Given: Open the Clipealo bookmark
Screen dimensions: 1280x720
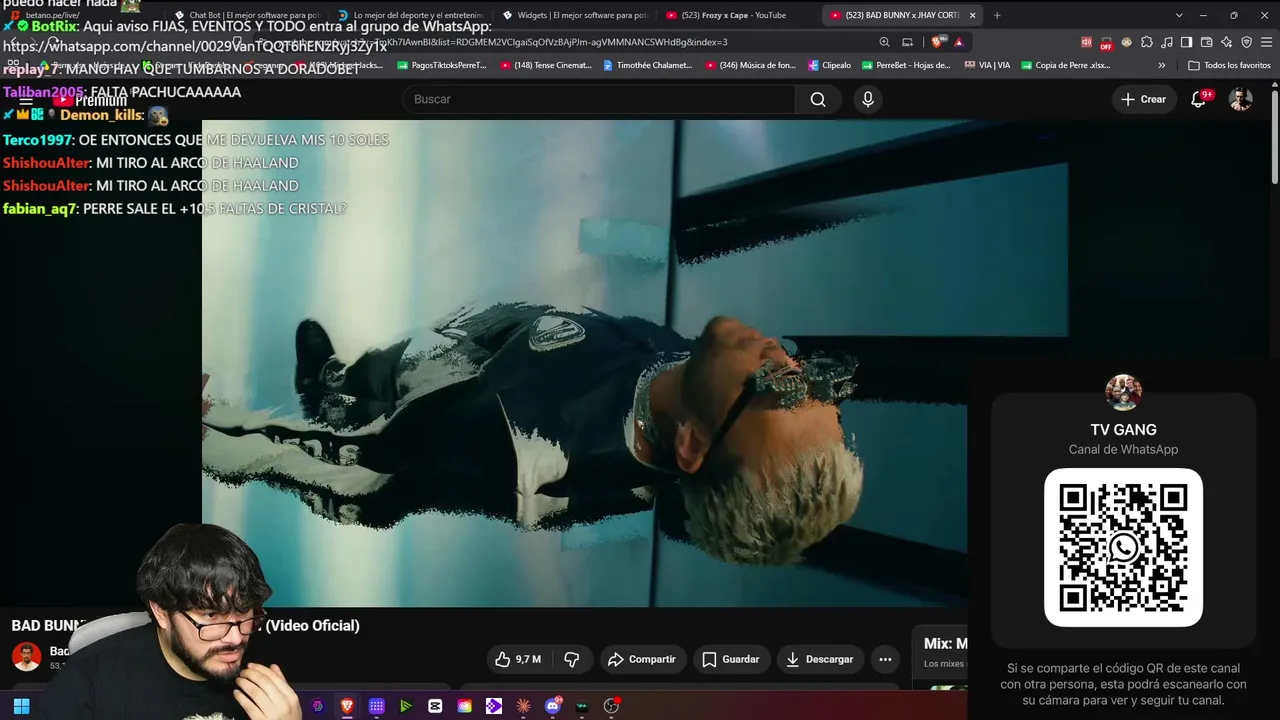Looking at the screenshot, I should coord(829,65).
